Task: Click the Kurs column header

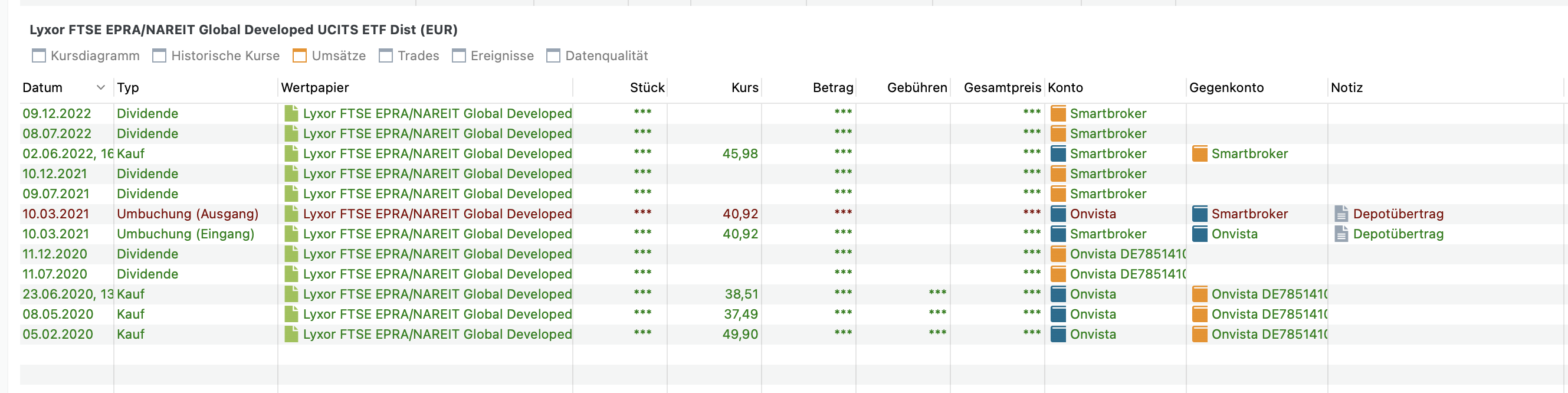Action: pos(744,88)
